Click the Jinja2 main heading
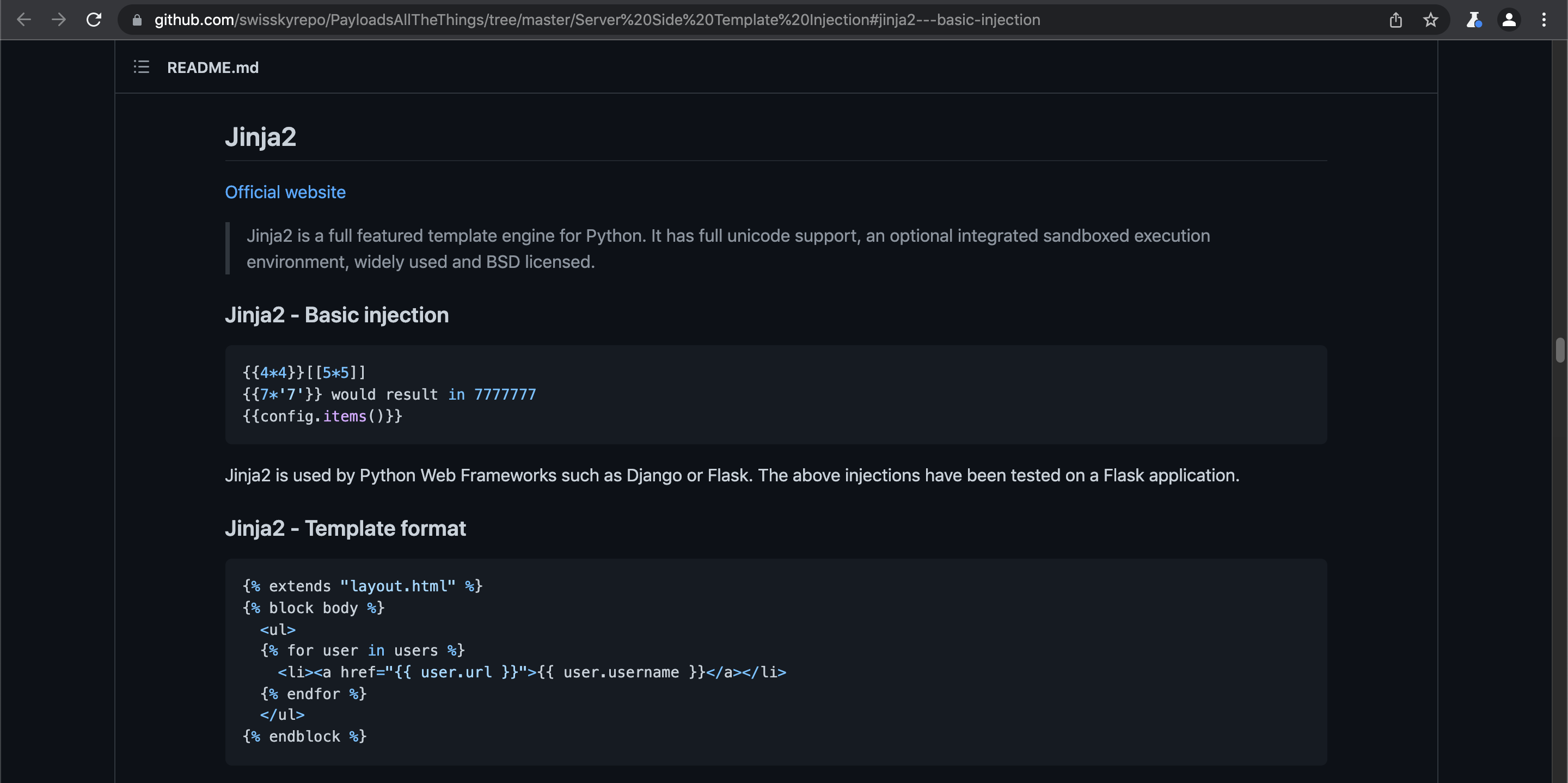Image resolution: width=1568 pixels, height=783 pixels. [261, 137]
